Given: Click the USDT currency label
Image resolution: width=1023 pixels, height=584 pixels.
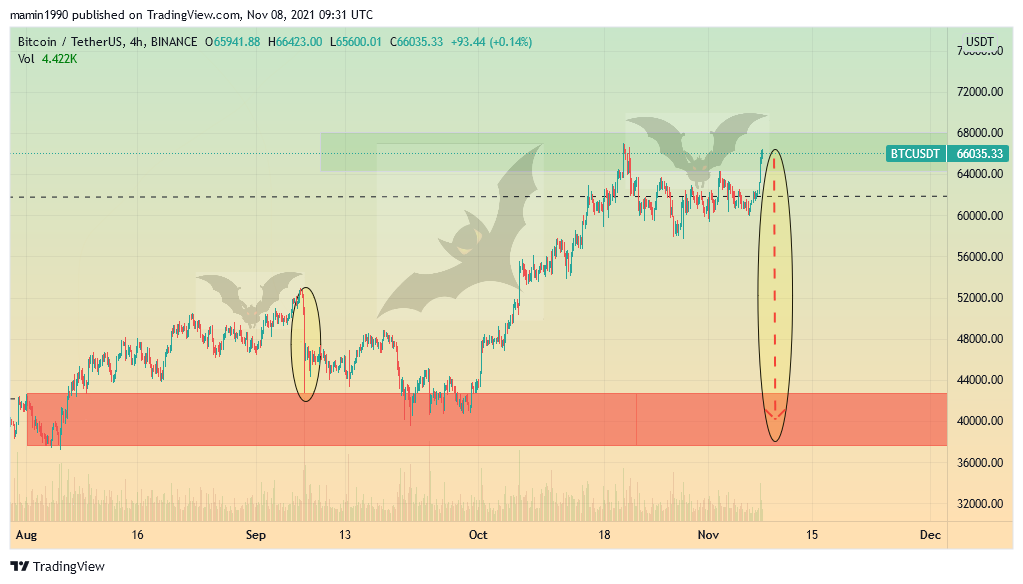Looking at the screenshot, I should (x=979, y=42).
